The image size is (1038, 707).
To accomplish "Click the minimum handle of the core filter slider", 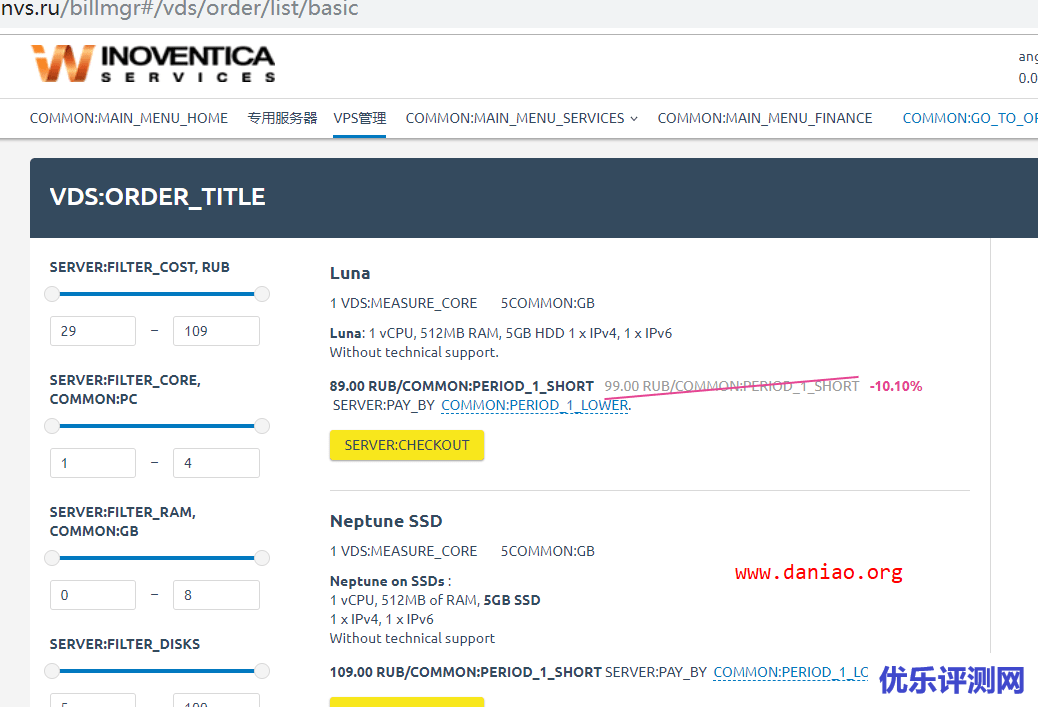I will point(52,426).
